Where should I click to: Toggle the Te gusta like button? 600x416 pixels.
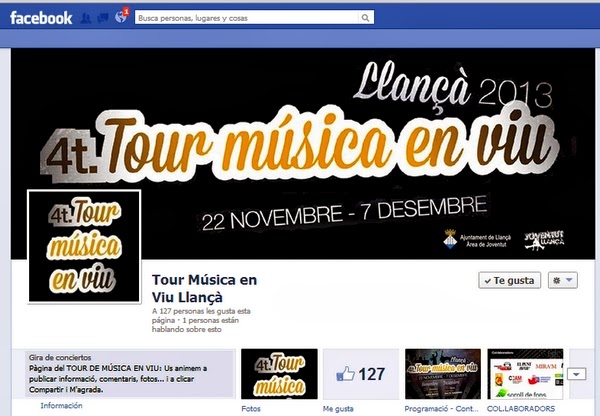(x=509, y=281)
